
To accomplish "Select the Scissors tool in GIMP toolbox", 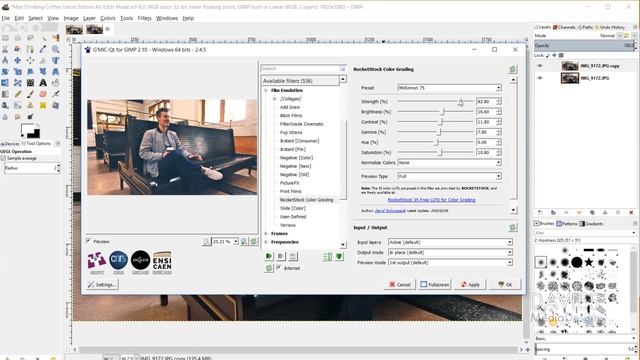I will (x=5, y=49).
